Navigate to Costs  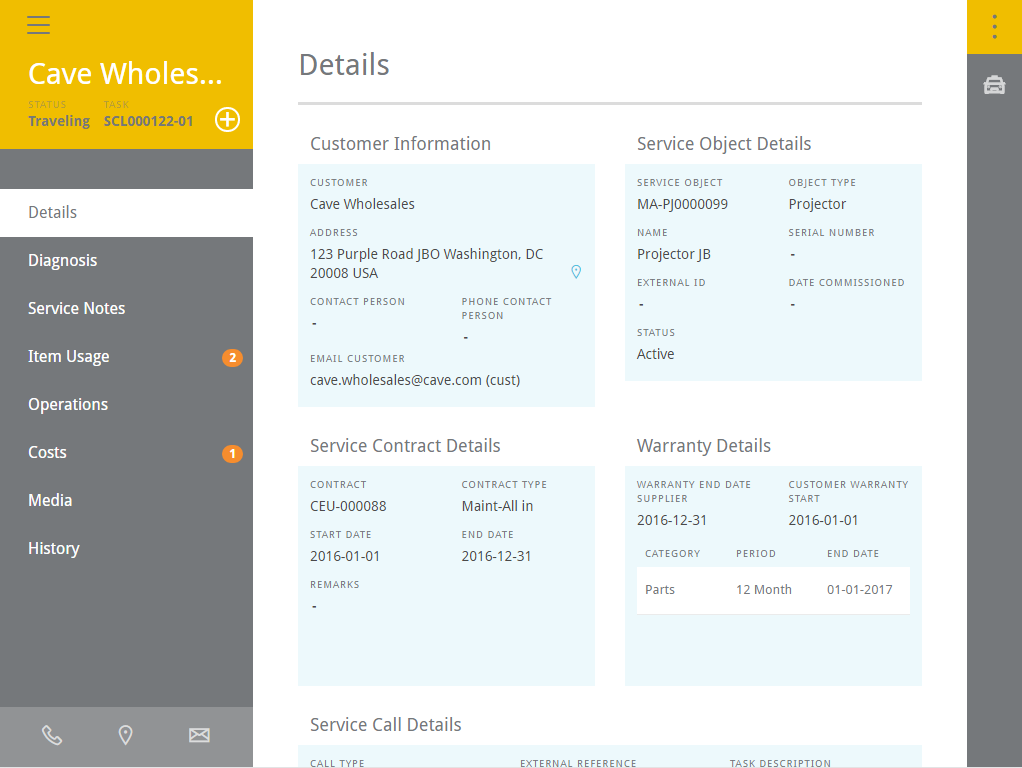coord(48,453)
